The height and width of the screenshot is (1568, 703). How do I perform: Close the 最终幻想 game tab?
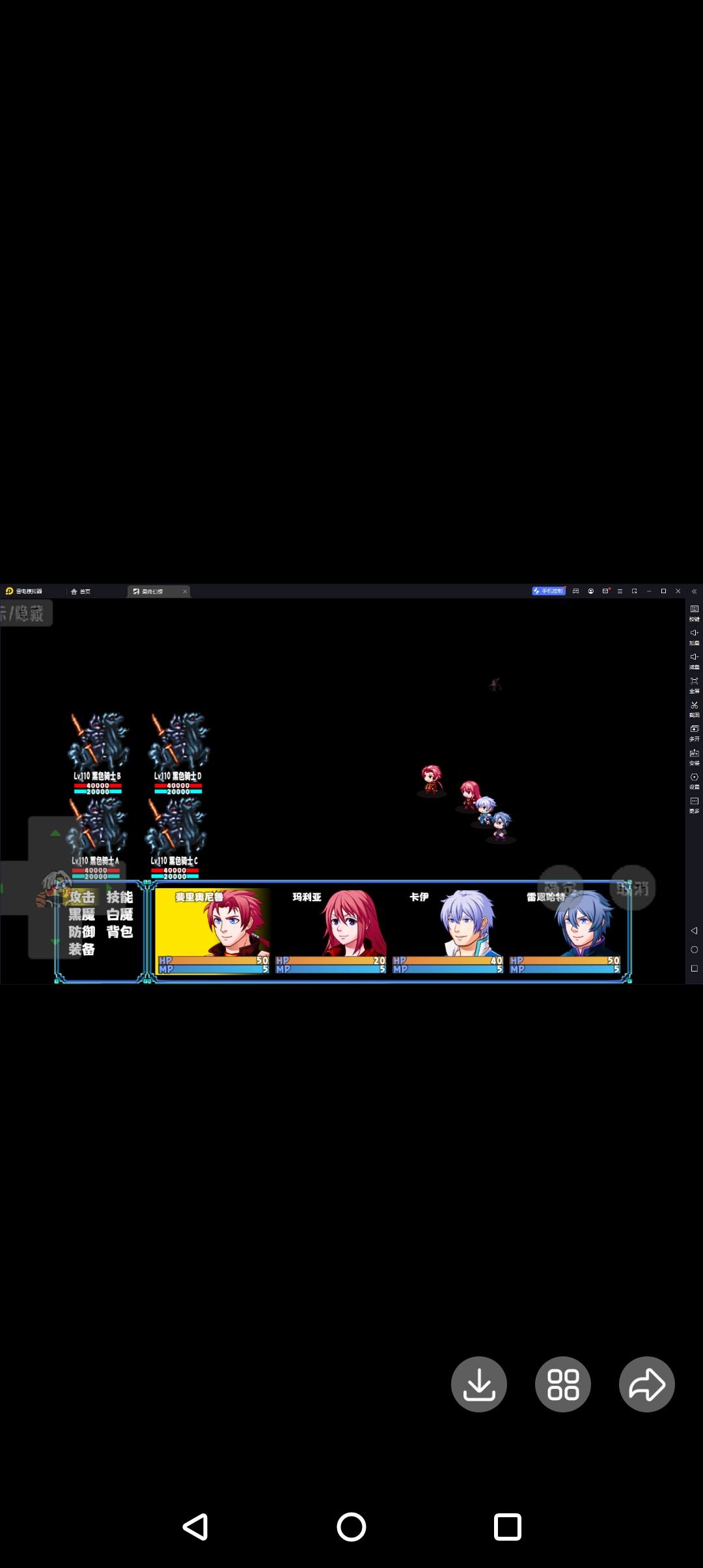tap(185, 591)
